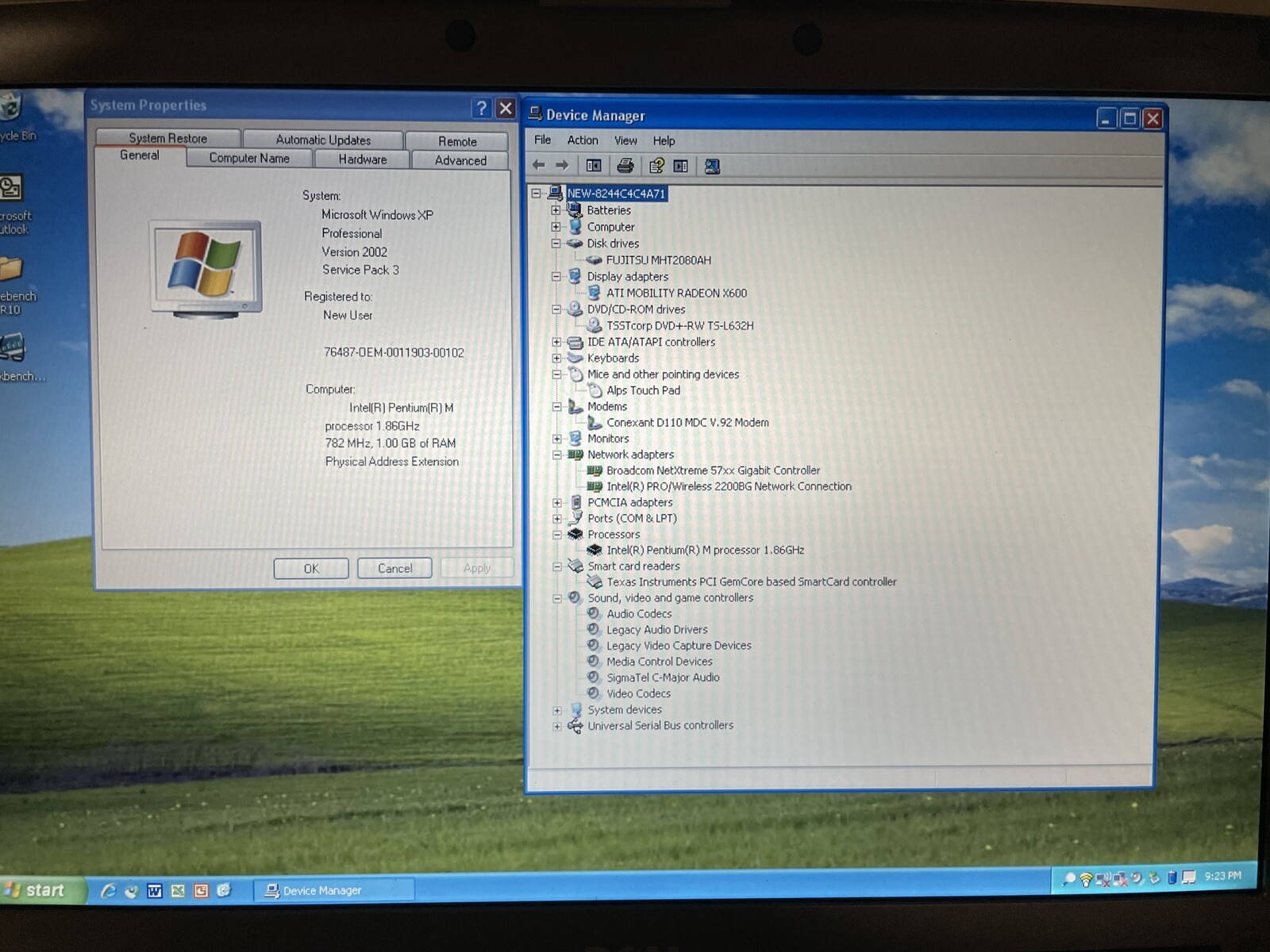This screenshot has width=1270, height=952.
Task: Click the wireless network tray icon
Action: 1086,878
